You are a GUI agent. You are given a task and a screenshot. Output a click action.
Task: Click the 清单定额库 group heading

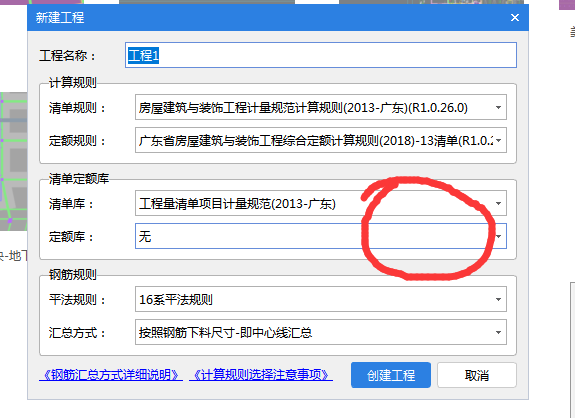point(79,179)
